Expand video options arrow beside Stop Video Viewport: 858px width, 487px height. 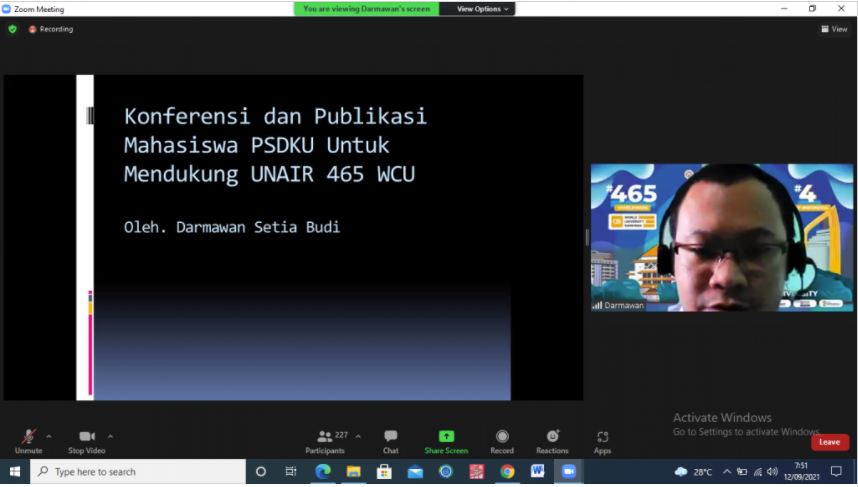click(110, 436)
